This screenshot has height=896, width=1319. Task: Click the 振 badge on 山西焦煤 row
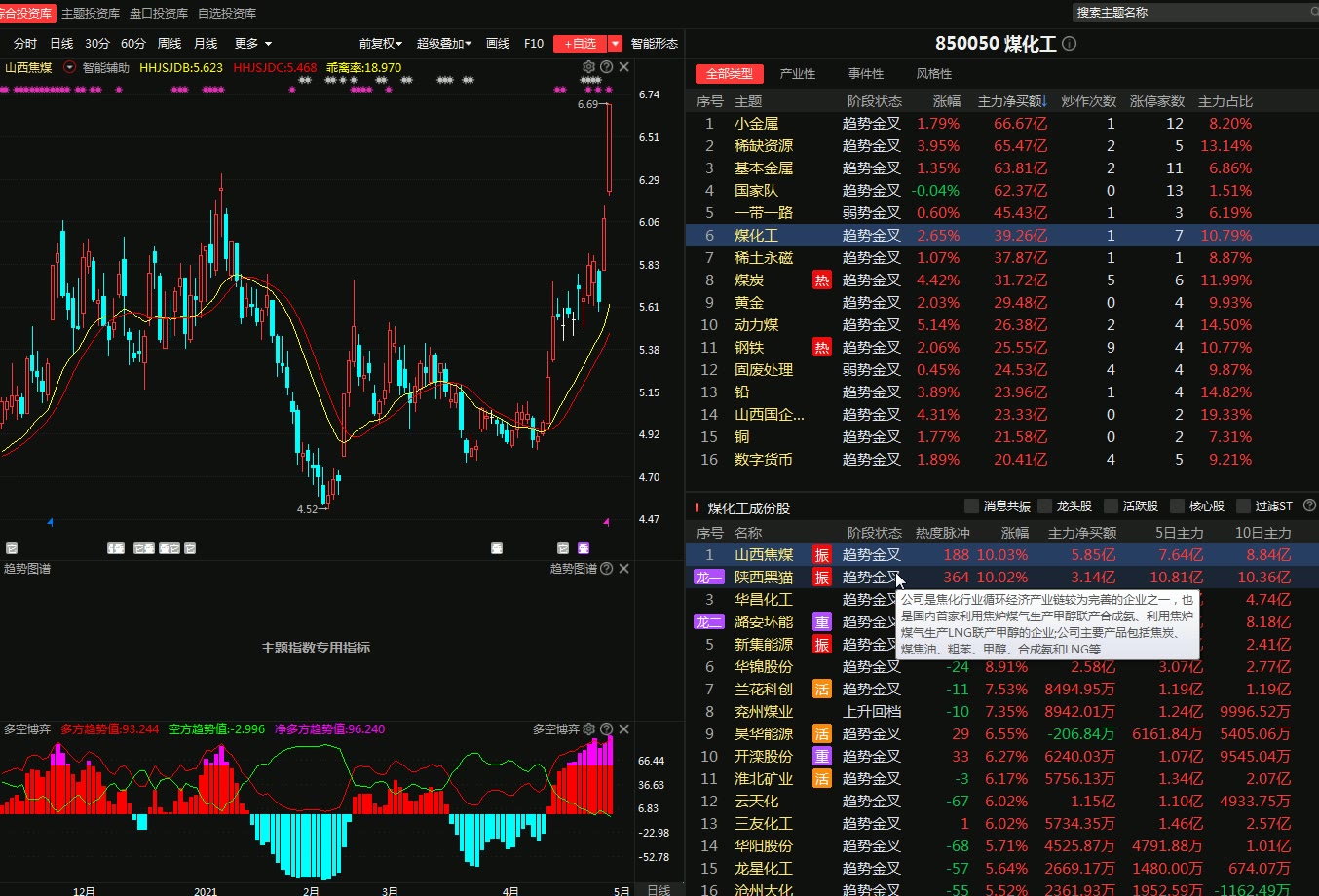tap(821, 555)
